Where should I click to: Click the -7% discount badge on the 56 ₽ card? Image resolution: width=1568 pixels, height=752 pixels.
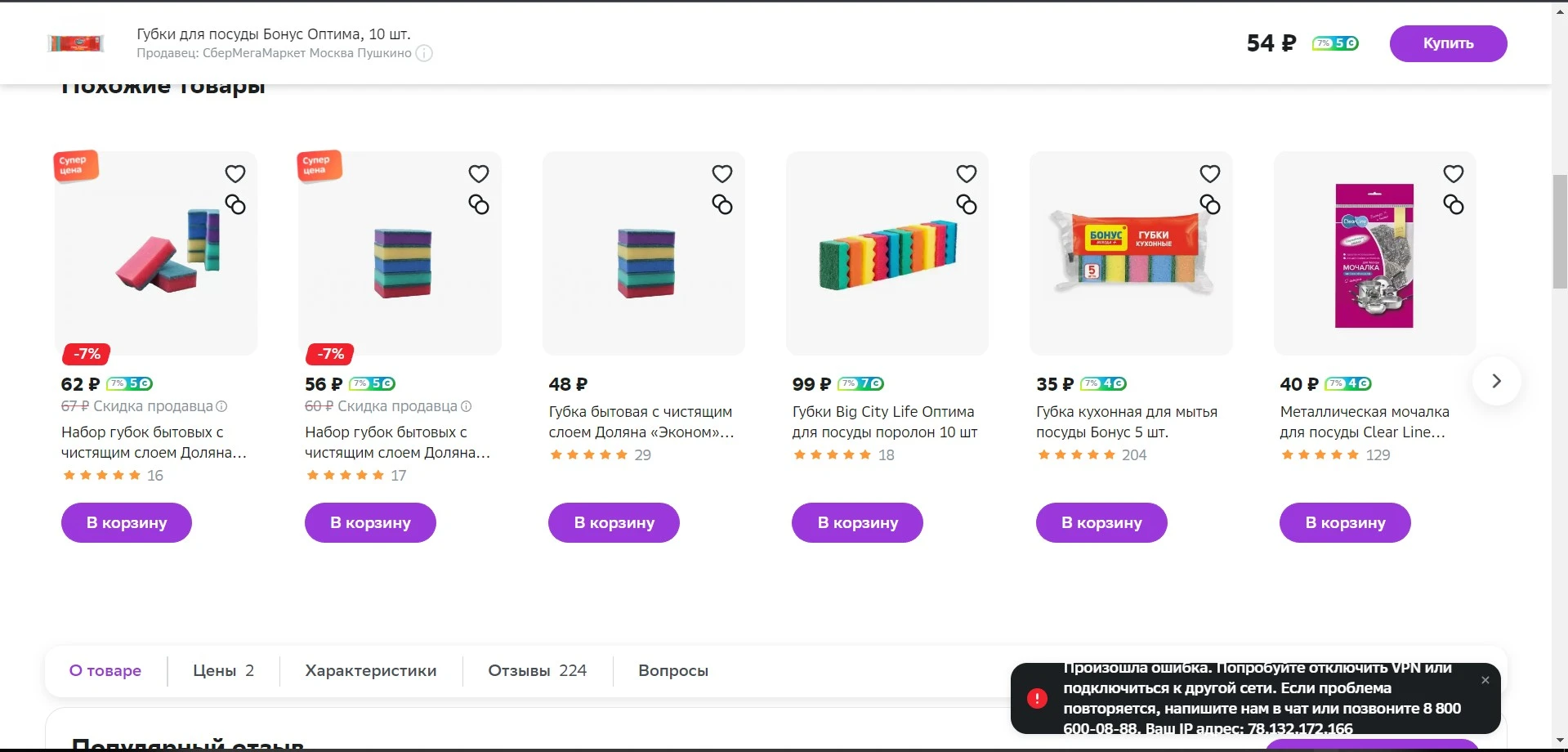pos(330,354)
